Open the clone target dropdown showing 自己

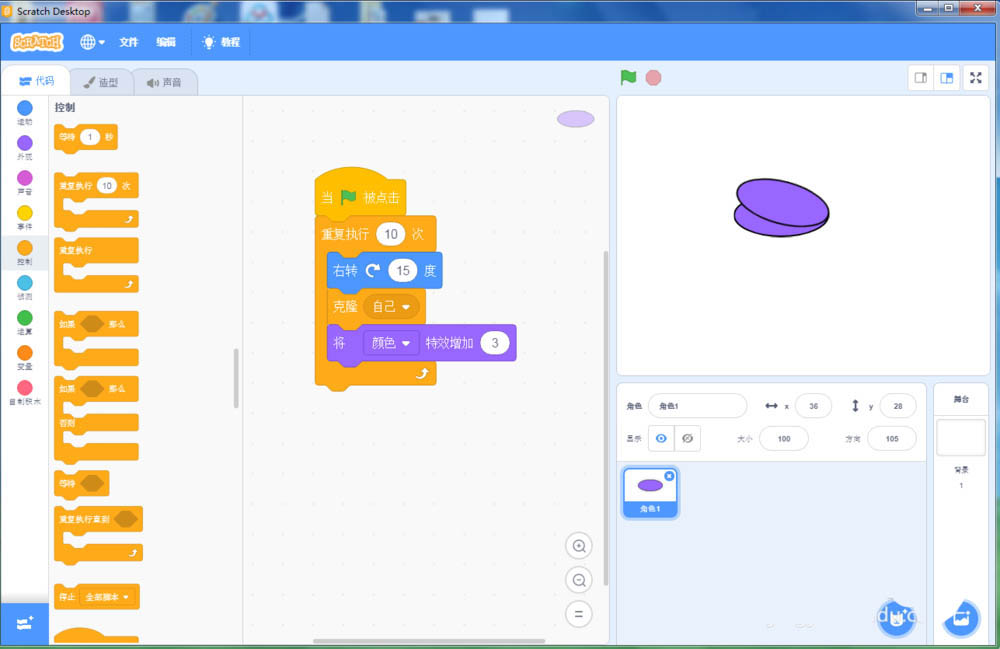click(390, 307)
